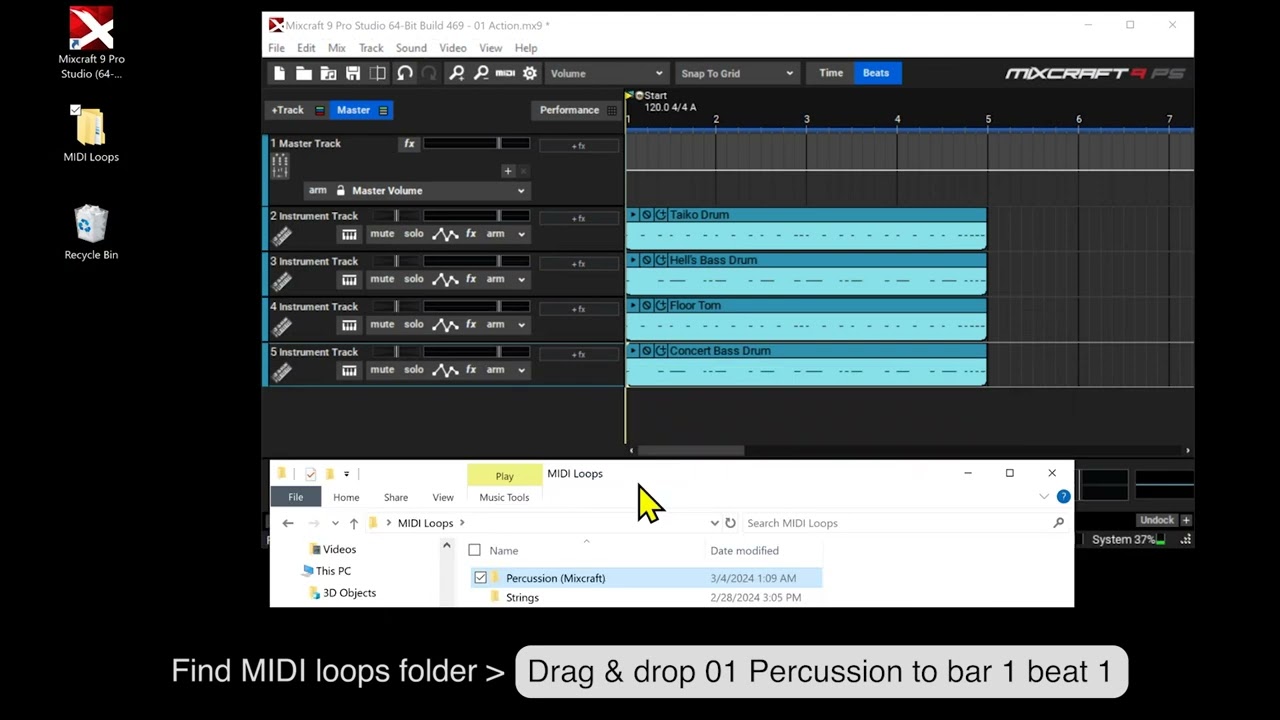This screenshot has height=720, width=1280.
Task: Open preferences via the gear icon
Action: tap(530, 73)
